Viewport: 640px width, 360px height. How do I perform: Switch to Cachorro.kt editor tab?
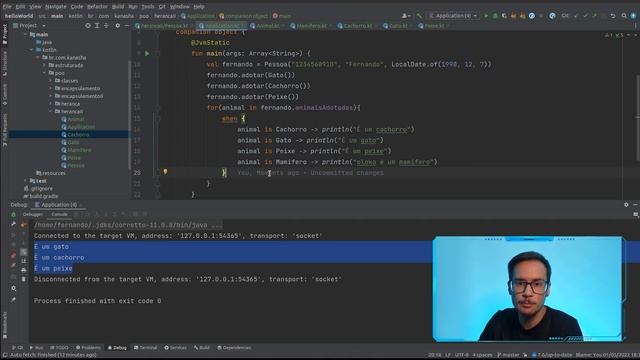coord(358,26)
